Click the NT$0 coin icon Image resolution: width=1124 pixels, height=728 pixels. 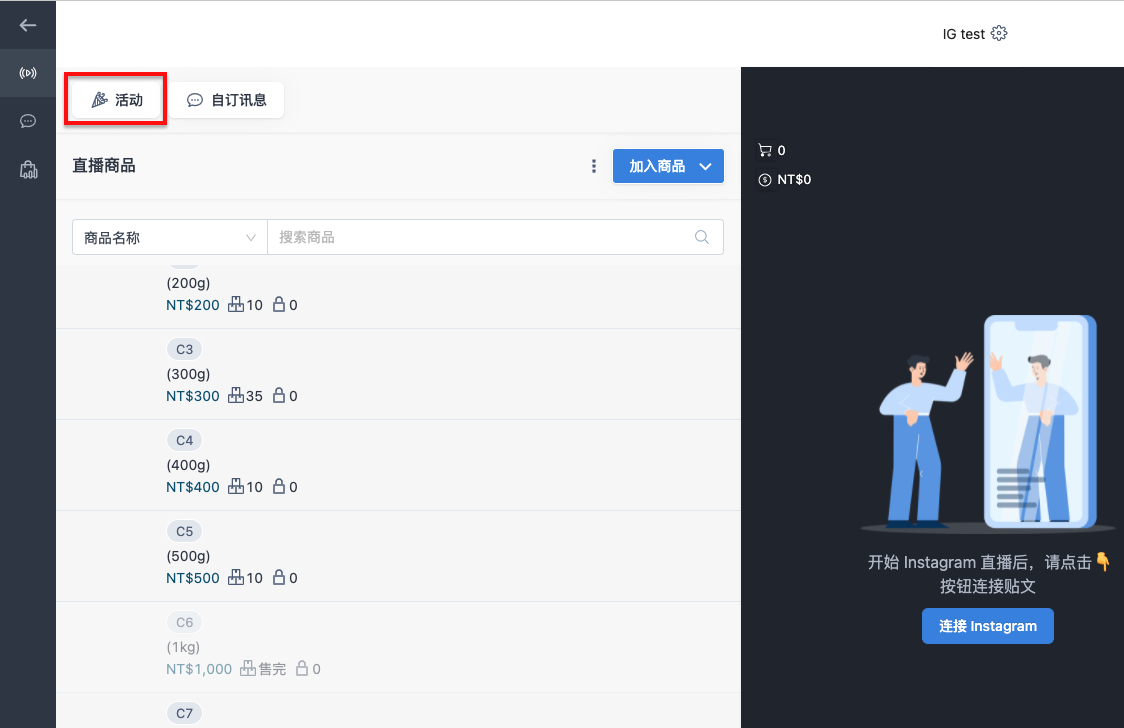[x=765, y=180]
